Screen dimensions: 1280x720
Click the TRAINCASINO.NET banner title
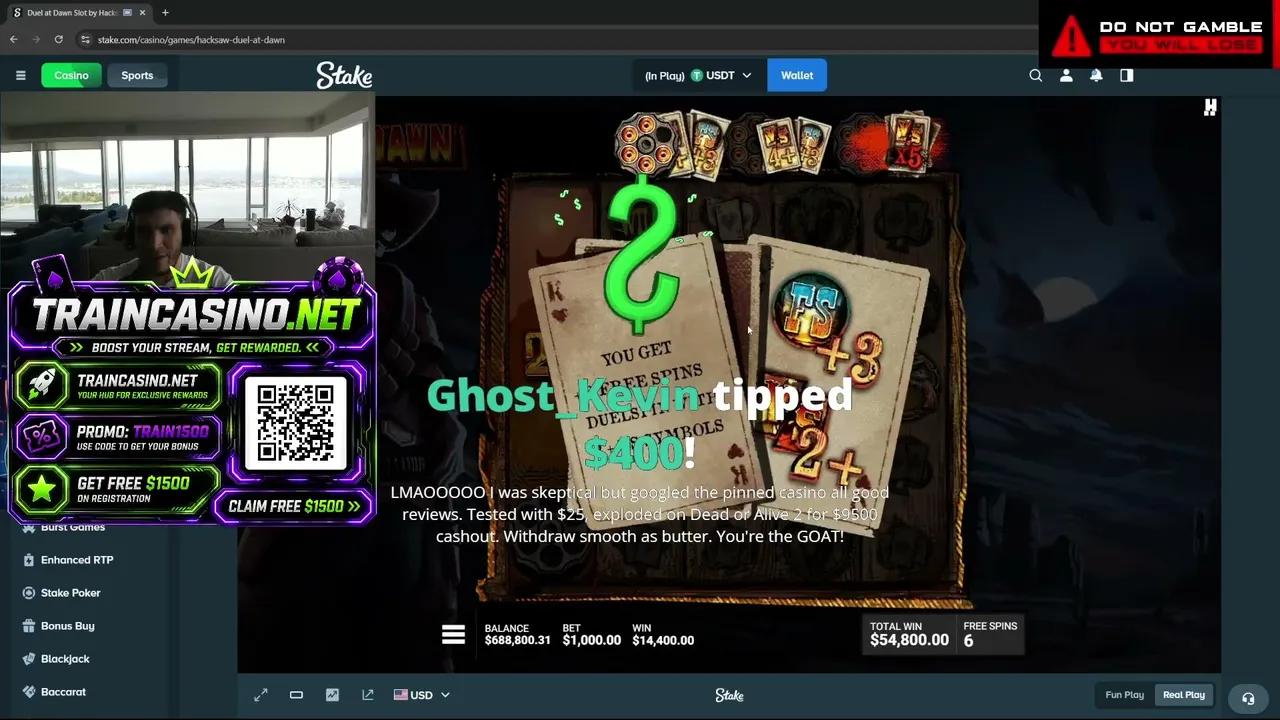(x=195, y=315)
